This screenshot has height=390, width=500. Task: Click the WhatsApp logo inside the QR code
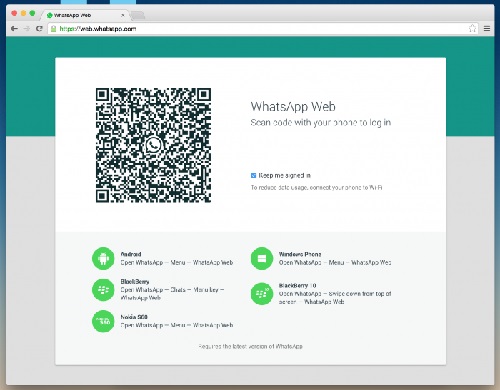[153, 145]
